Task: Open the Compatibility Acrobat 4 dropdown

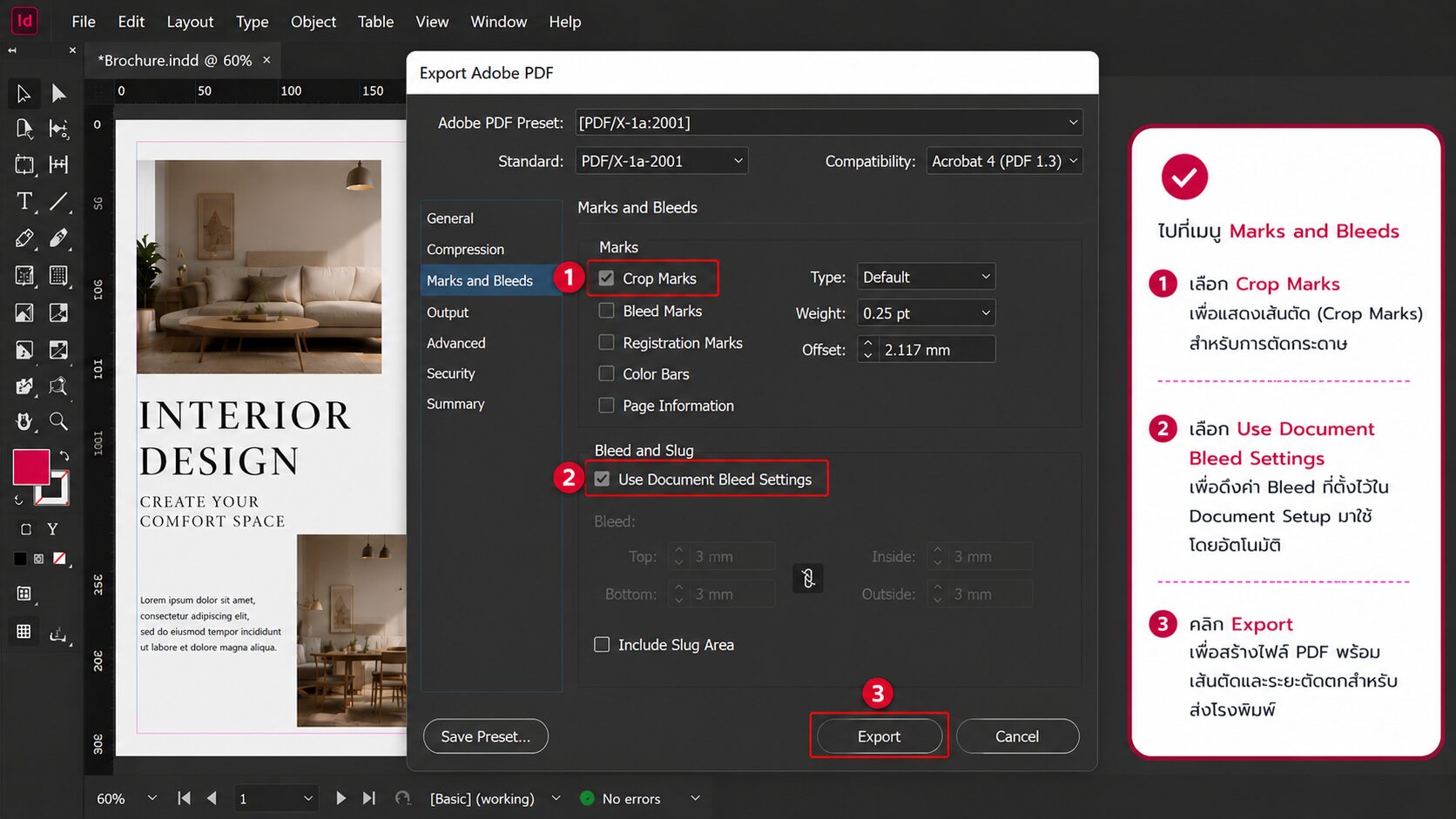Action: point(1005,161)
